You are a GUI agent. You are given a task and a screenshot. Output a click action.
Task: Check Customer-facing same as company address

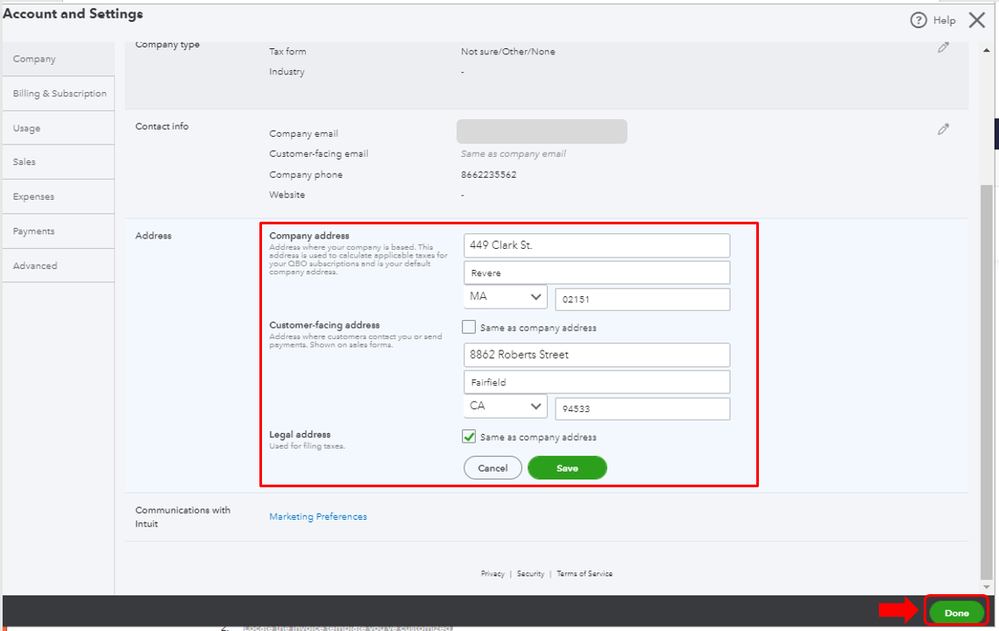(x=469, y=327)
